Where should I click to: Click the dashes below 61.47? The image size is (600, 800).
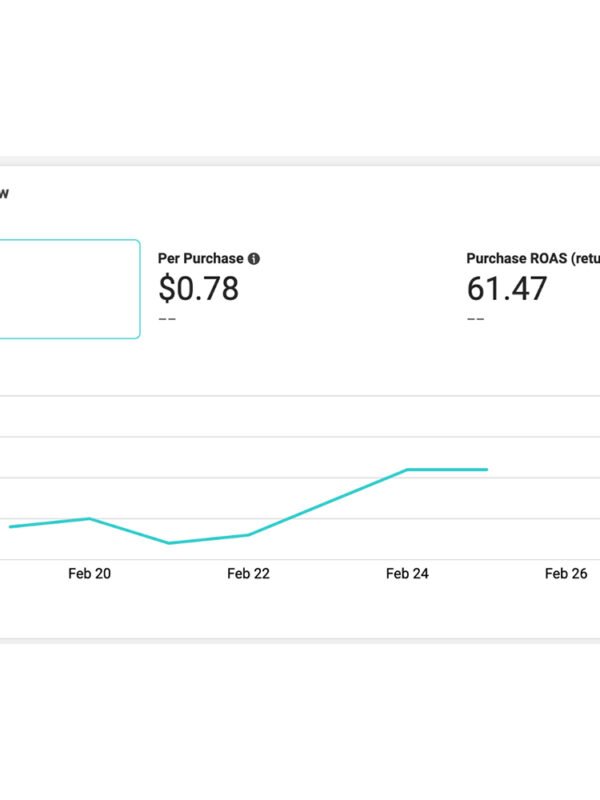475,319
